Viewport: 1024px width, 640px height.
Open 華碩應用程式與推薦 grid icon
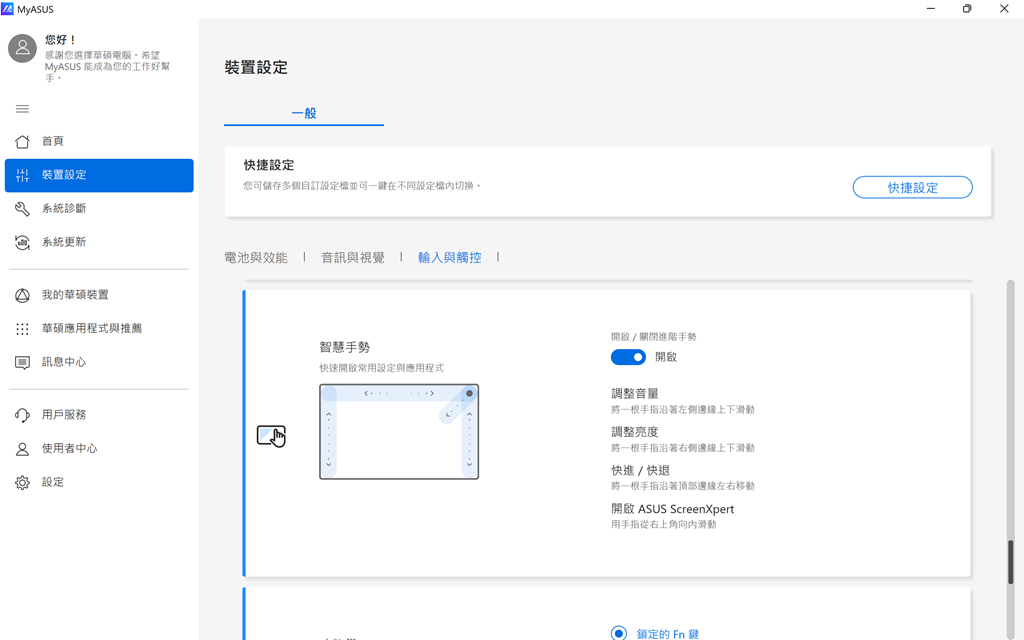tap(22, 329)
